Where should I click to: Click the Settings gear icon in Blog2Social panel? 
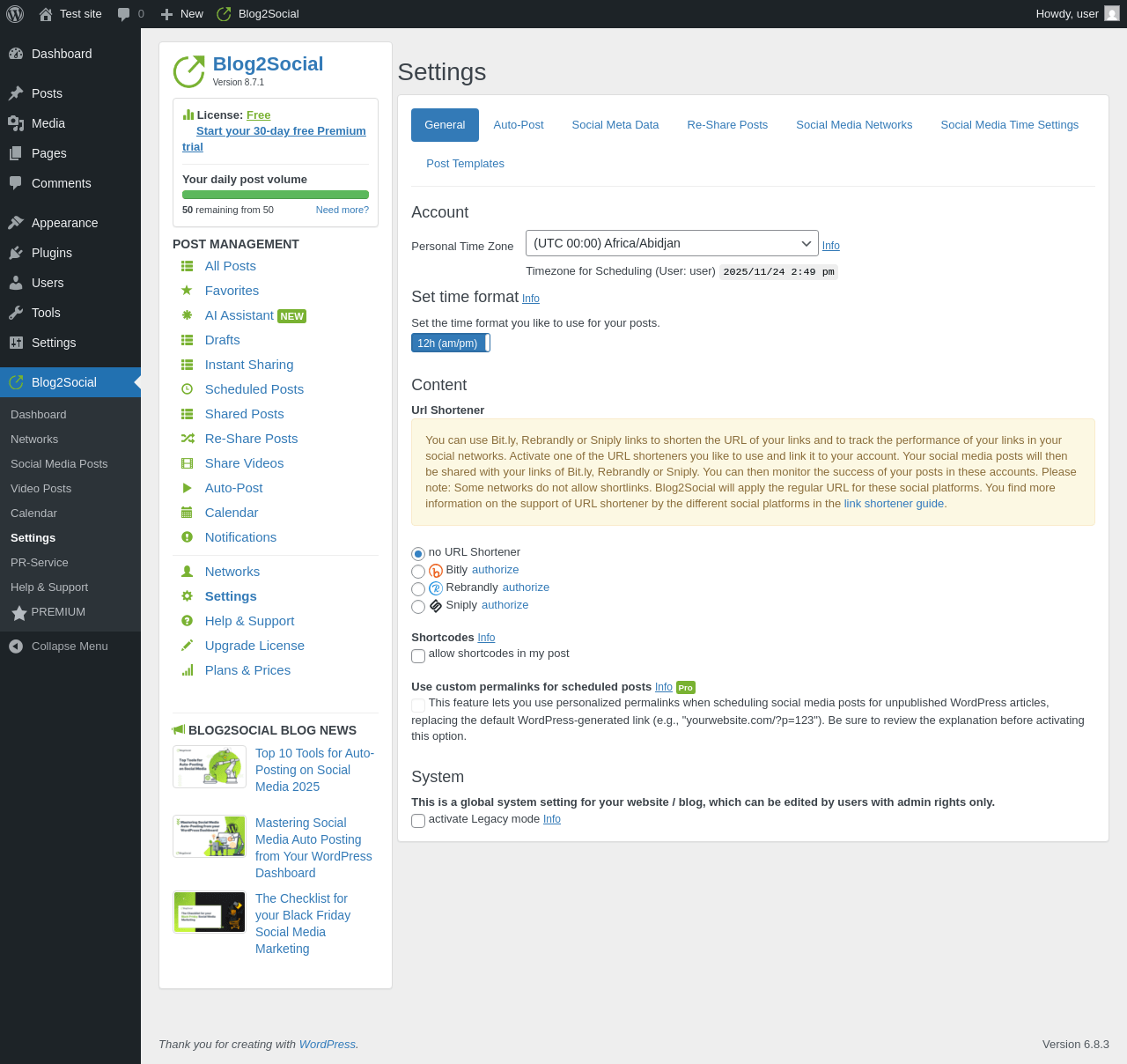187,596
